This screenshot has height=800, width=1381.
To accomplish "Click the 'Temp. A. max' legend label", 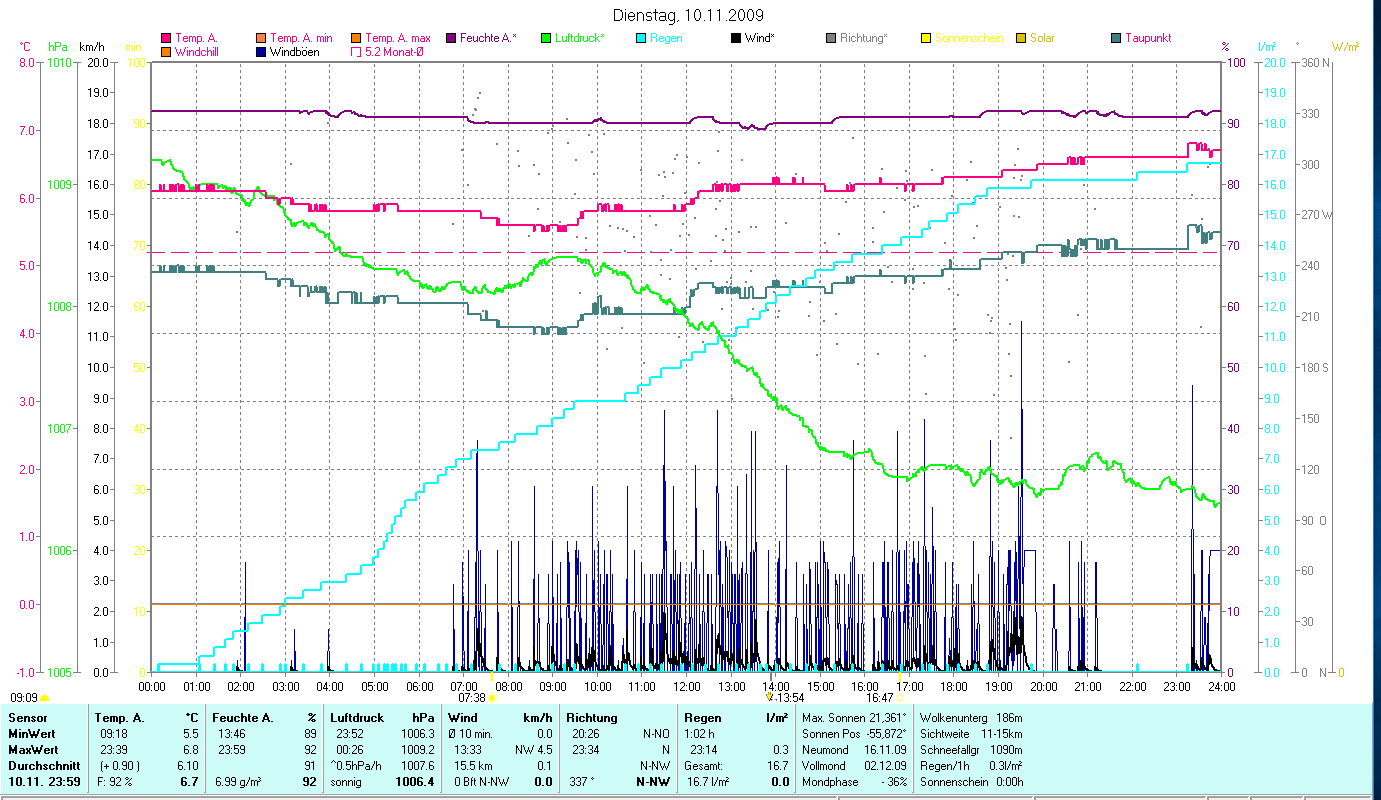I will pyautogui.click(x=398, y=38).
